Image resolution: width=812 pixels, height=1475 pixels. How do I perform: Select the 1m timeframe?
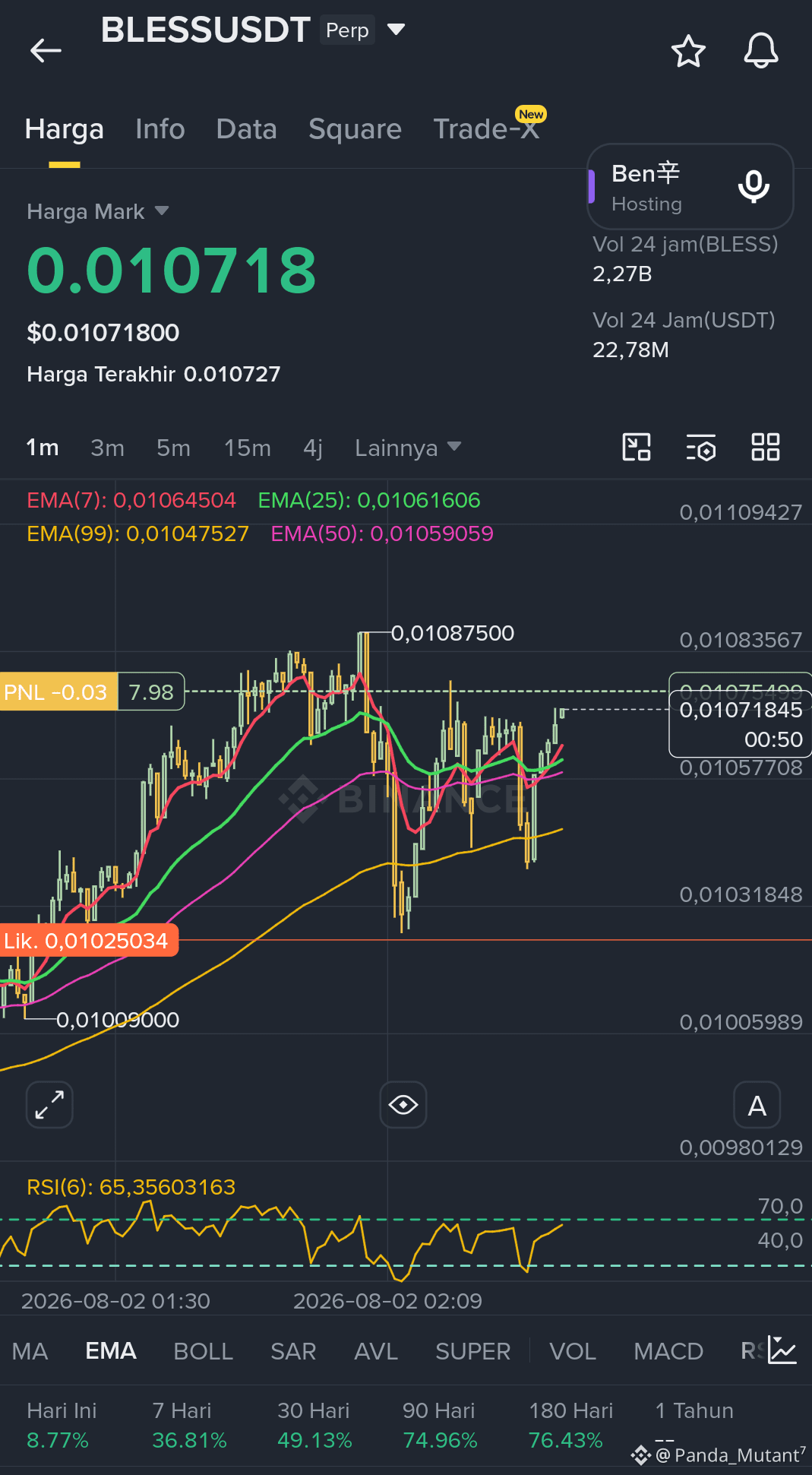click(43, 448)
